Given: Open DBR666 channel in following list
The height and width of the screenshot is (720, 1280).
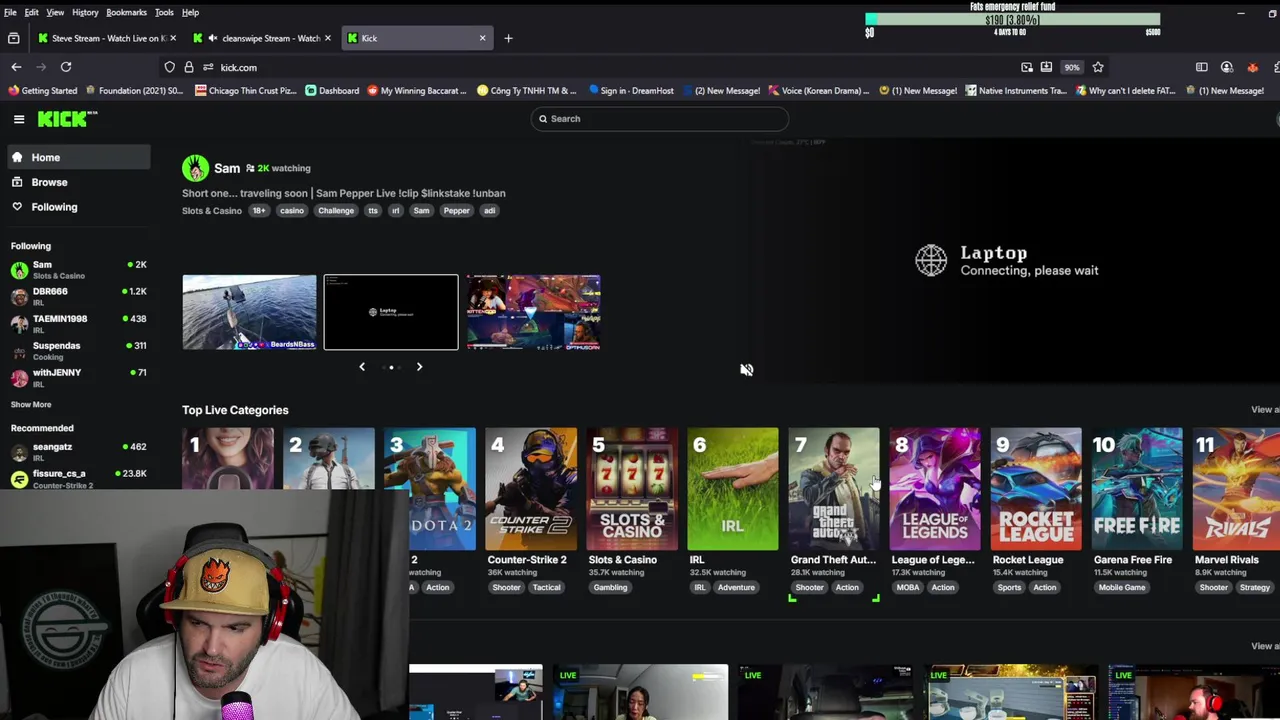Looking at the screenshot, I should [x=78, y=296].
